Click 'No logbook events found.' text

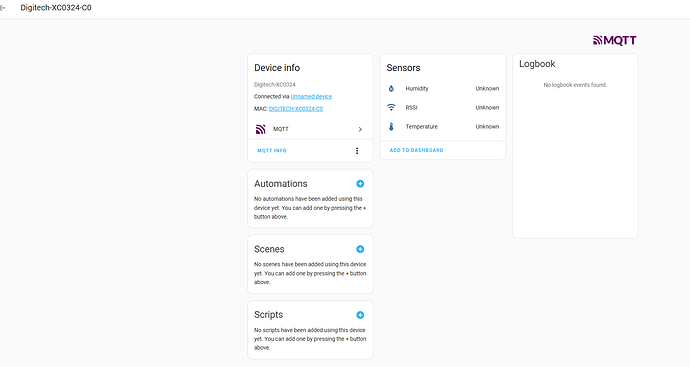[x=575, y=85]
